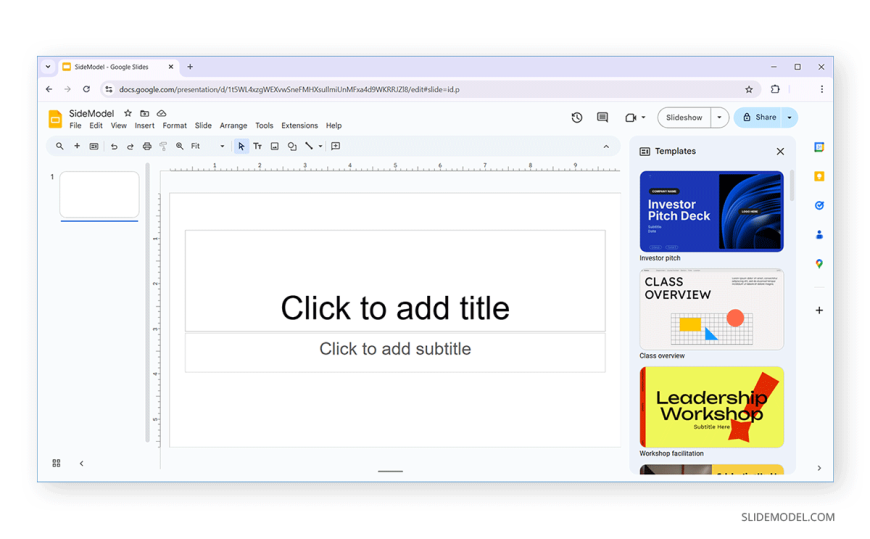Redo the last action

point(130,147)
